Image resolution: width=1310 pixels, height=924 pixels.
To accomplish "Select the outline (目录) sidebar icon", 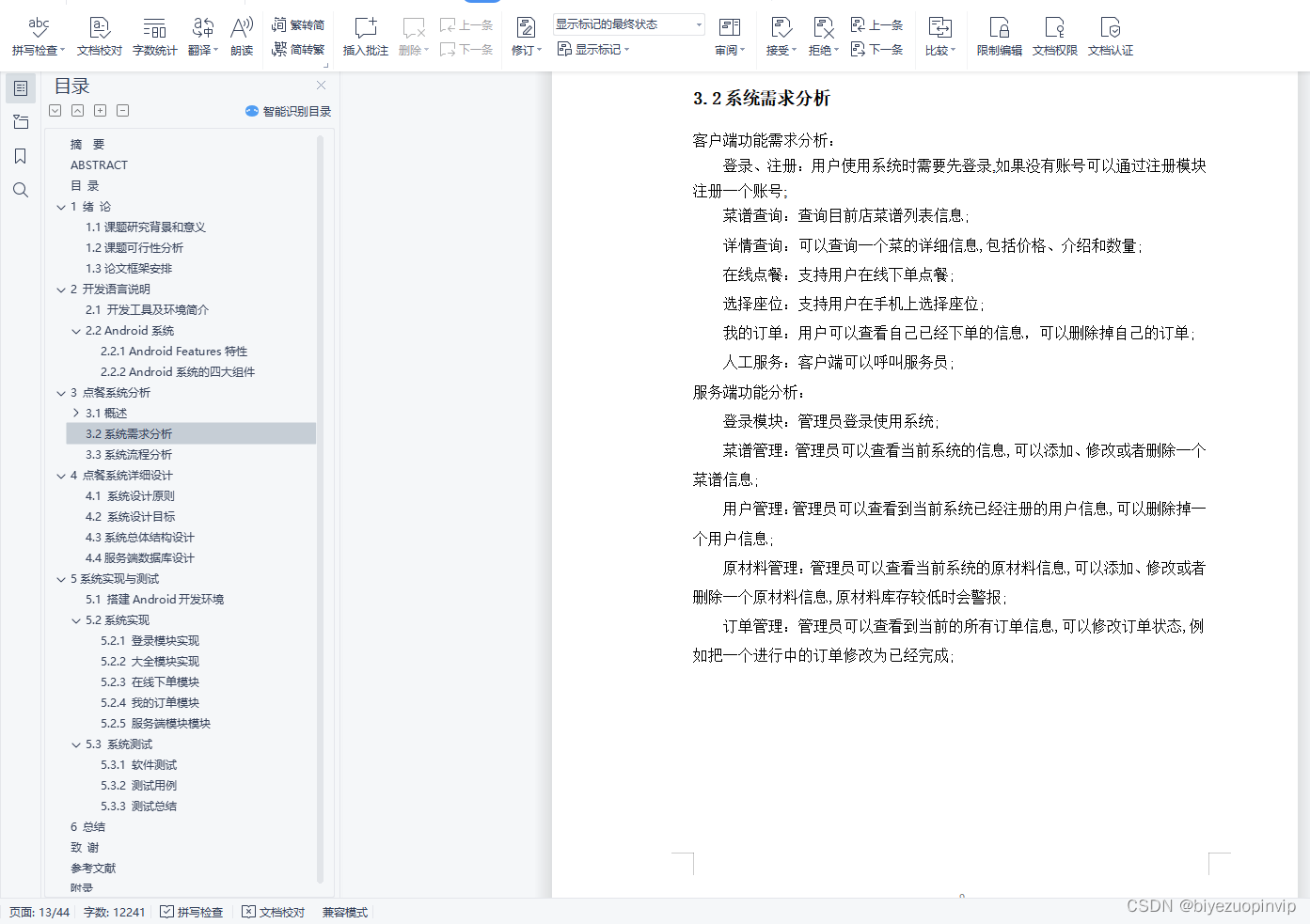I will [21, 88].
